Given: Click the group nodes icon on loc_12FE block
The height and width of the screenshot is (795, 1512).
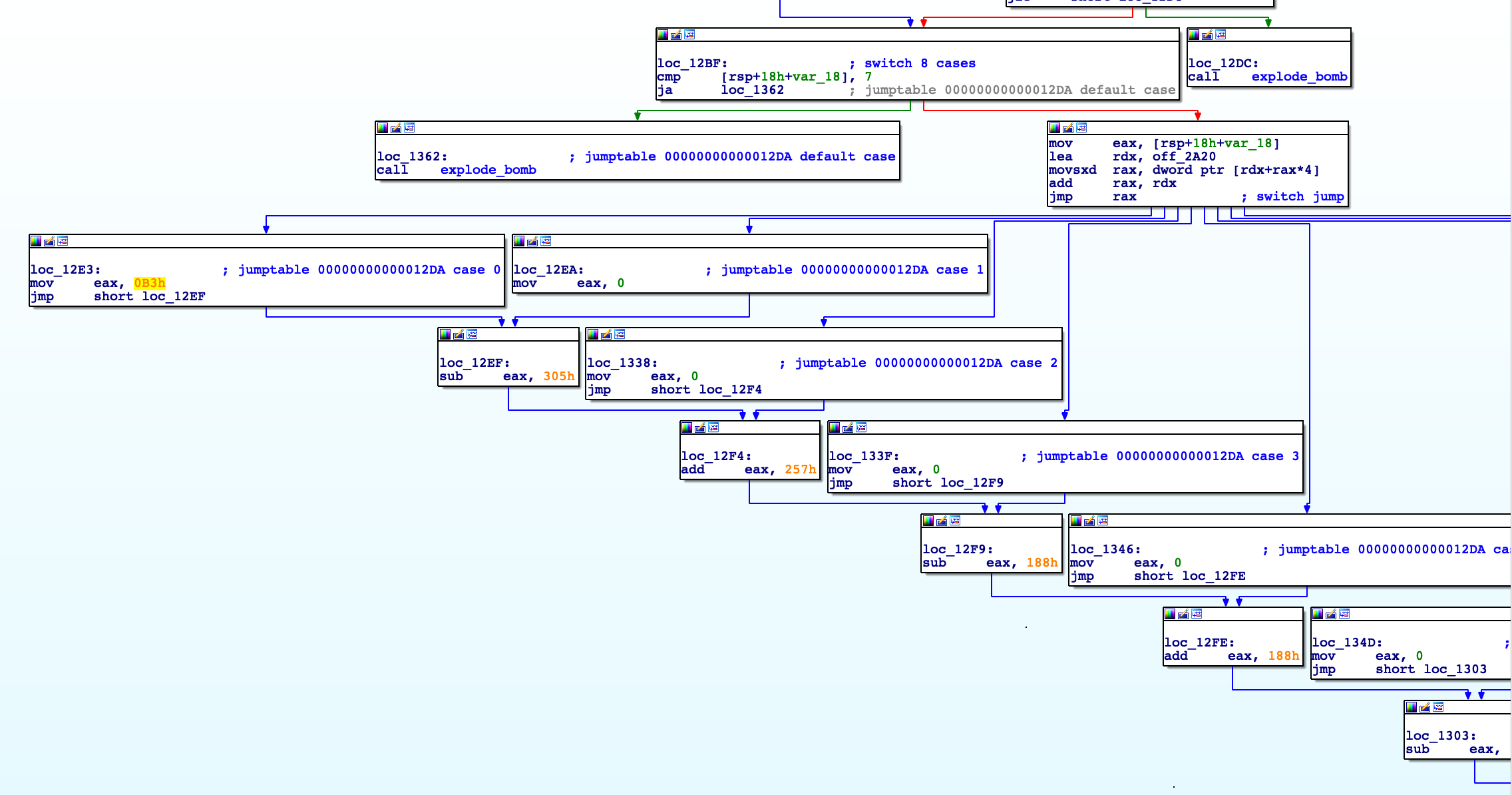Looking at the screenshot, I should 1197,614.
